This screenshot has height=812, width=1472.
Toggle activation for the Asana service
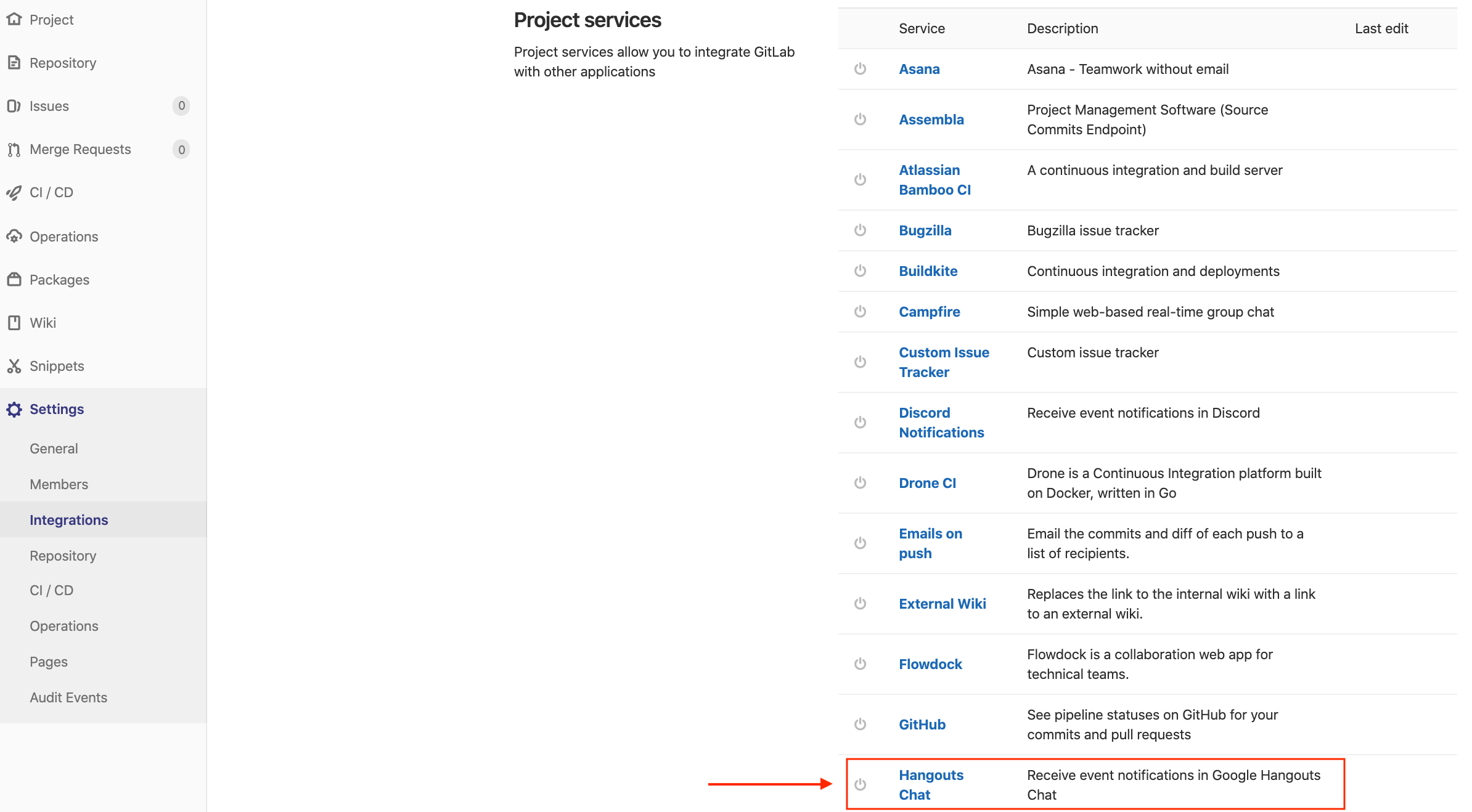point(860,69)
